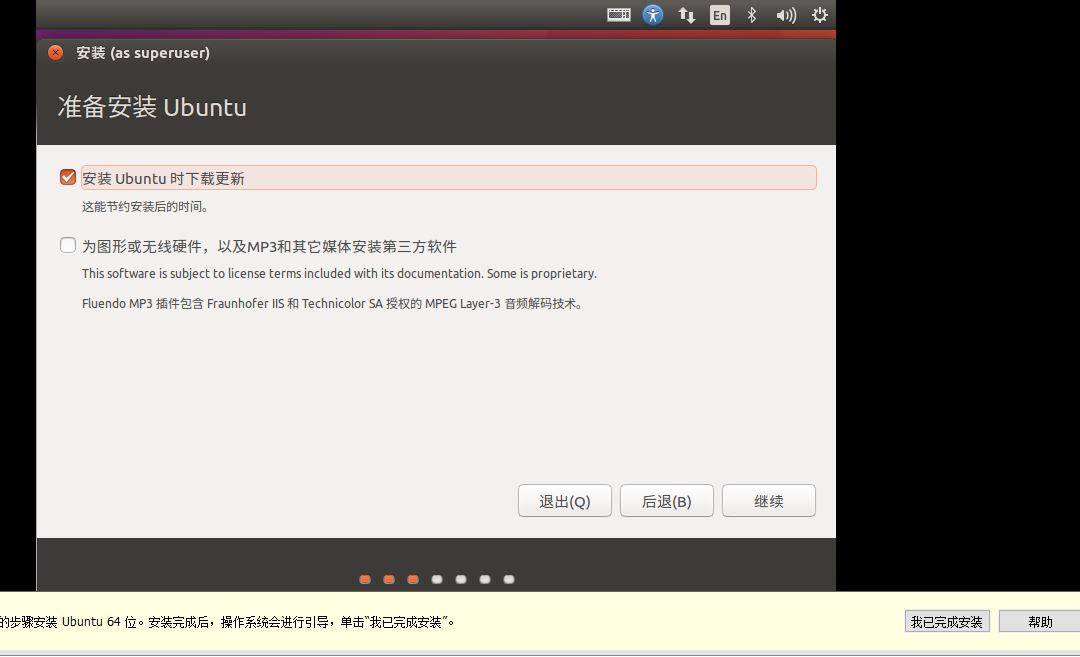This screenshot has height=657, width=1080.
Task: Click the keyboard layout icon in the top bar
Action: point(618,14)
